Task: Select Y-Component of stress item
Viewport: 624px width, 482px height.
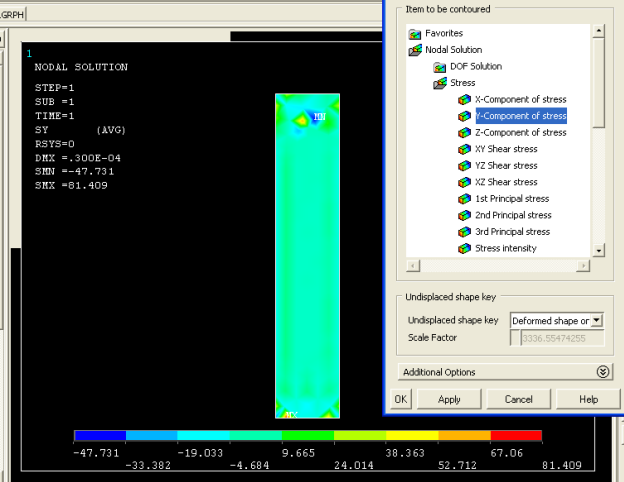Action: (x=520, y=116)
